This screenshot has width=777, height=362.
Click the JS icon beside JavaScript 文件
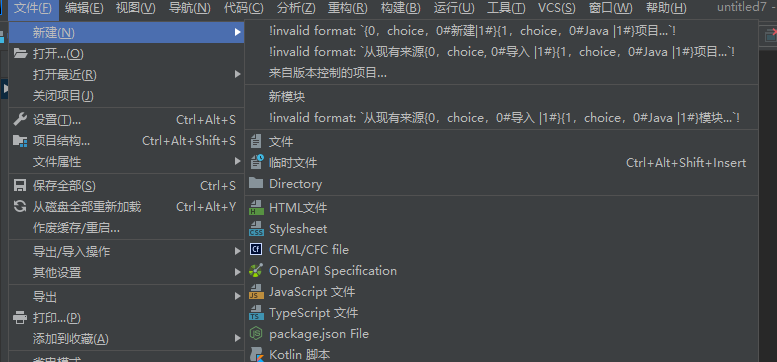tap(256, 292)
